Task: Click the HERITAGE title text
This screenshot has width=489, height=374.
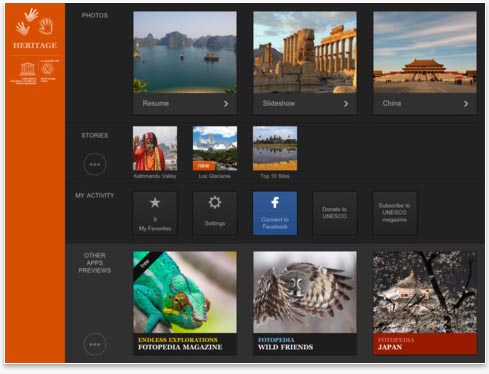Action: point(35,45)
